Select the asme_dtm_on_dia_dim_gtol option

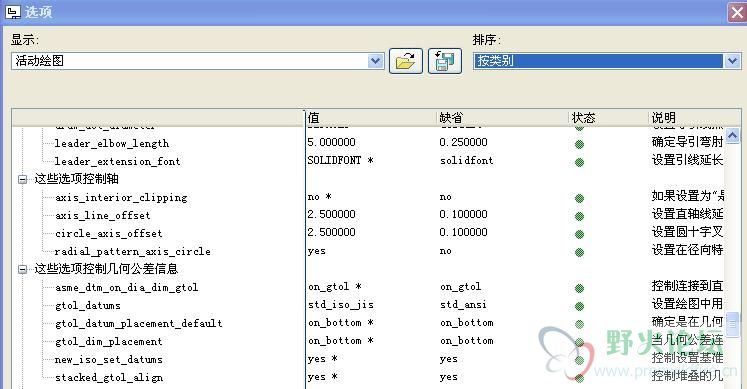click(126, 288)
